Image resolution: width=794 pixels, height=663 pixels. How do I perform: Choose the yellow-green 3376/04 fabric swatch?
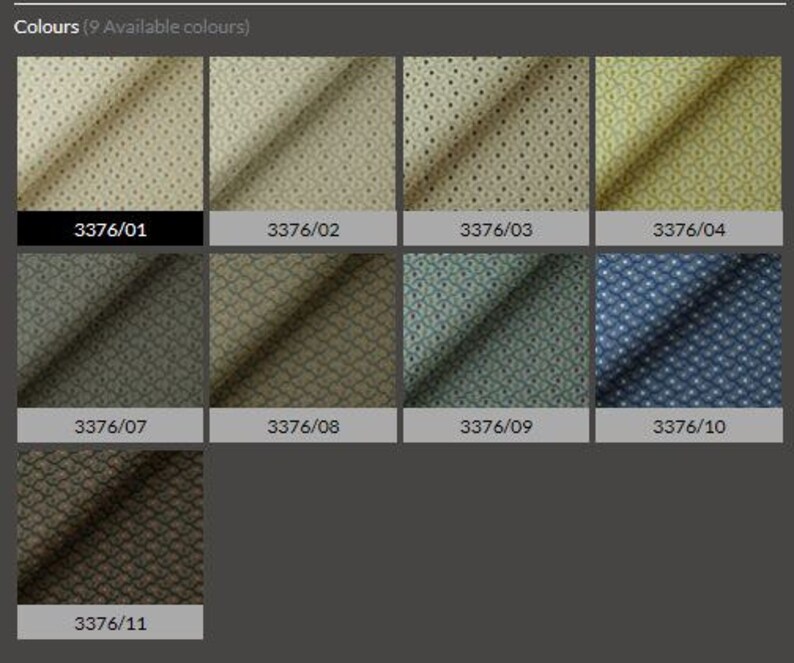[689, 134]
